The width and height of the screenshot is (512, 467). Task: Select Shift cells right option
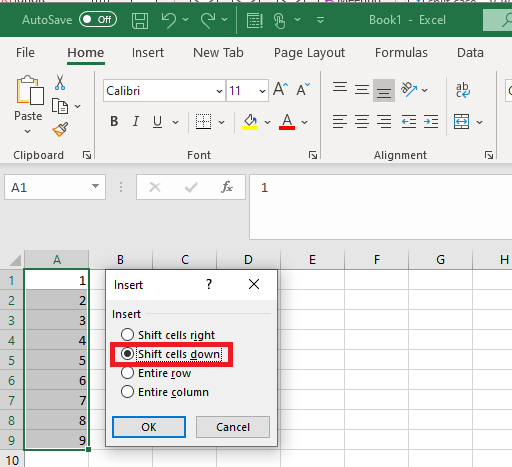(x=168, y=335)
